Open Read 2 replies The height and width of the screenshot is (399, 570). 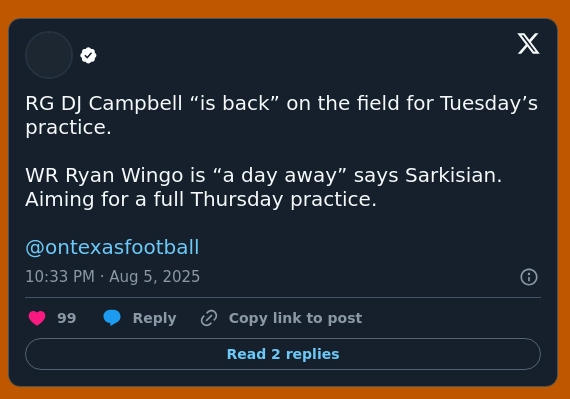pos(283,354)
